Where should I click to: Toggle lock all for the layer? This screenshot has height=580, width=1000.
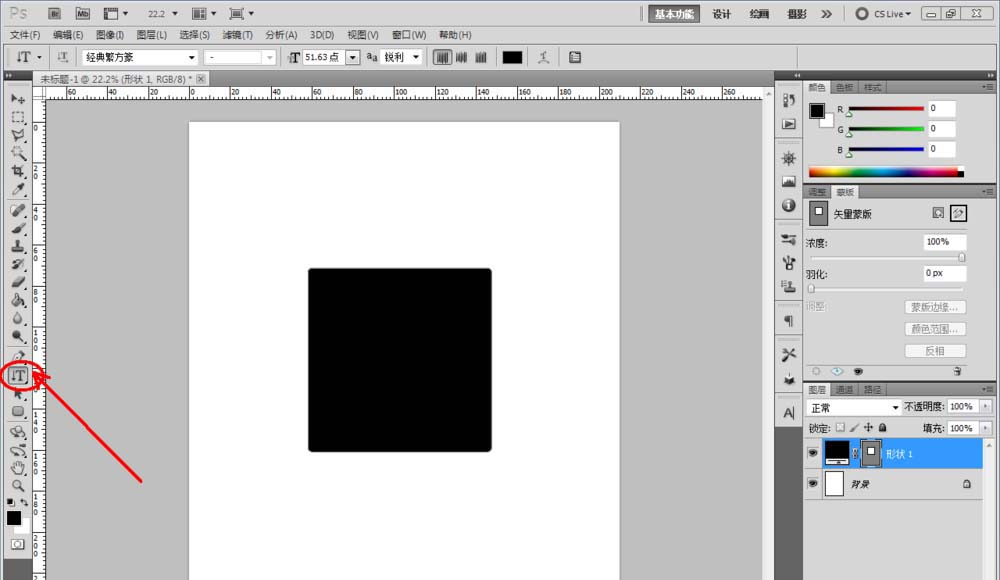(883, 428)
